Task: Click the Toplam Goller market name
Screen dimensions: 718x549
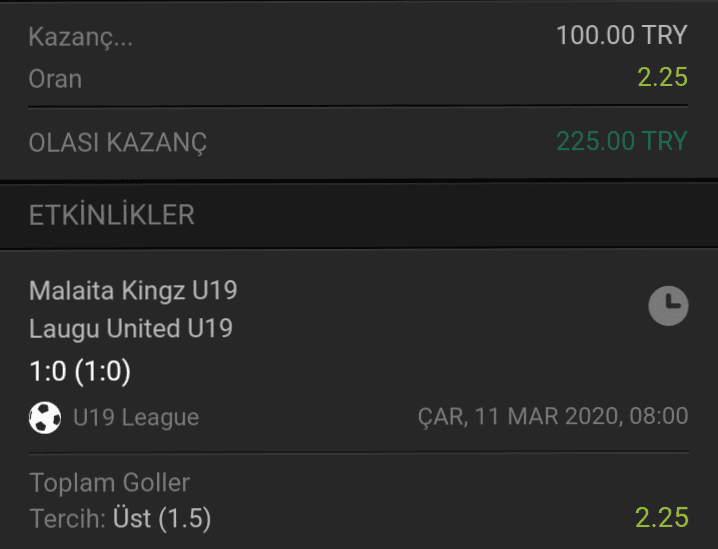Action: [109, 483]
